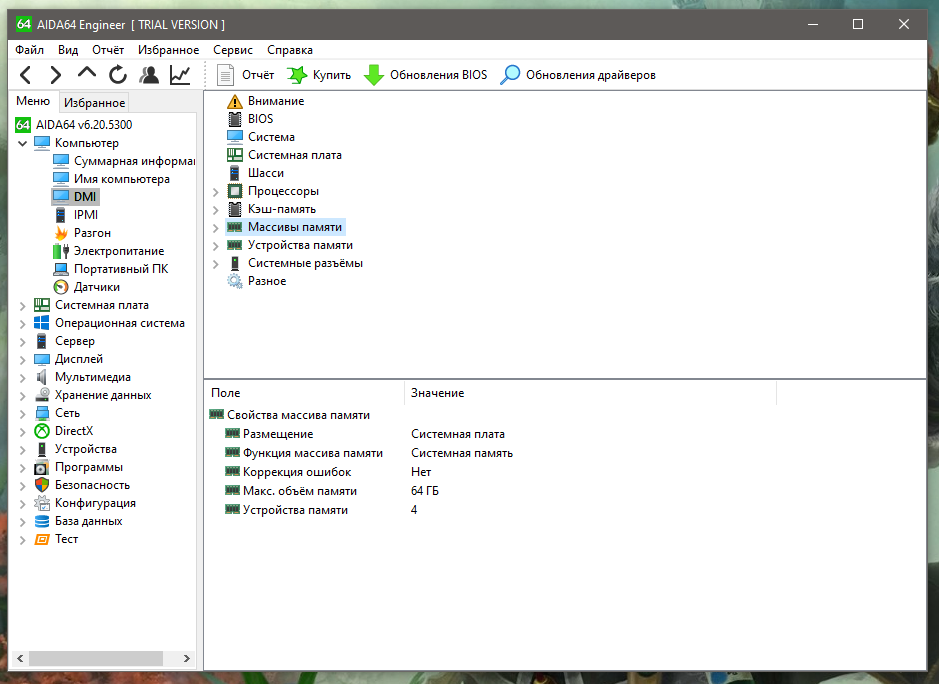
Task: Switch to the Меню tab
Action: [x=33, y=101]
